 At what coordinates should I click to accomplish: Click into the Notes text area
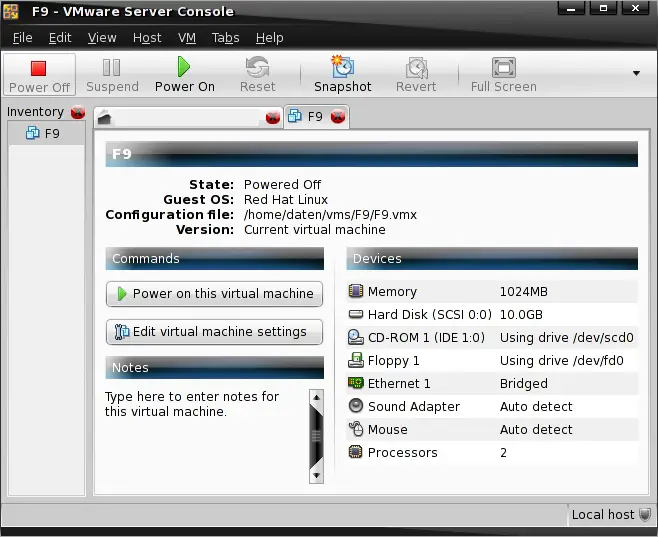click(x=206, y=436)
